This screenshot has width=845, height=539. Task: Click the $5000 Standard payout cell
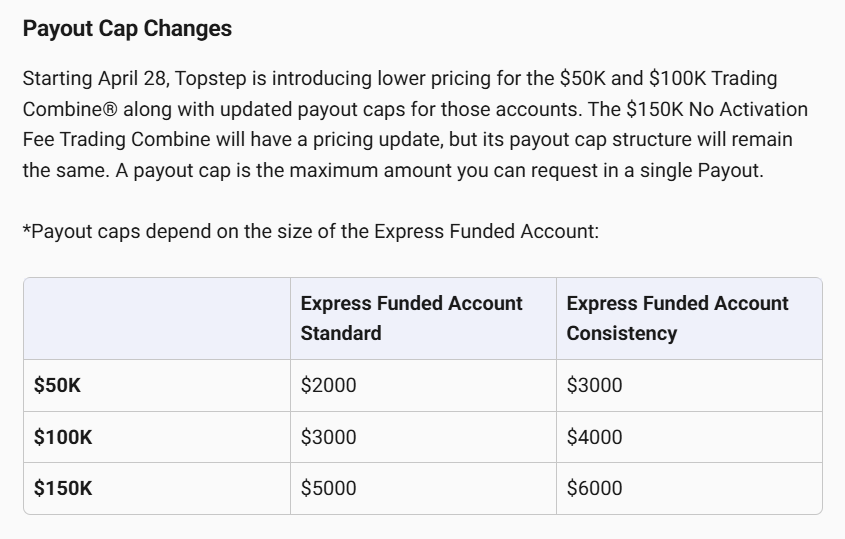423,488
